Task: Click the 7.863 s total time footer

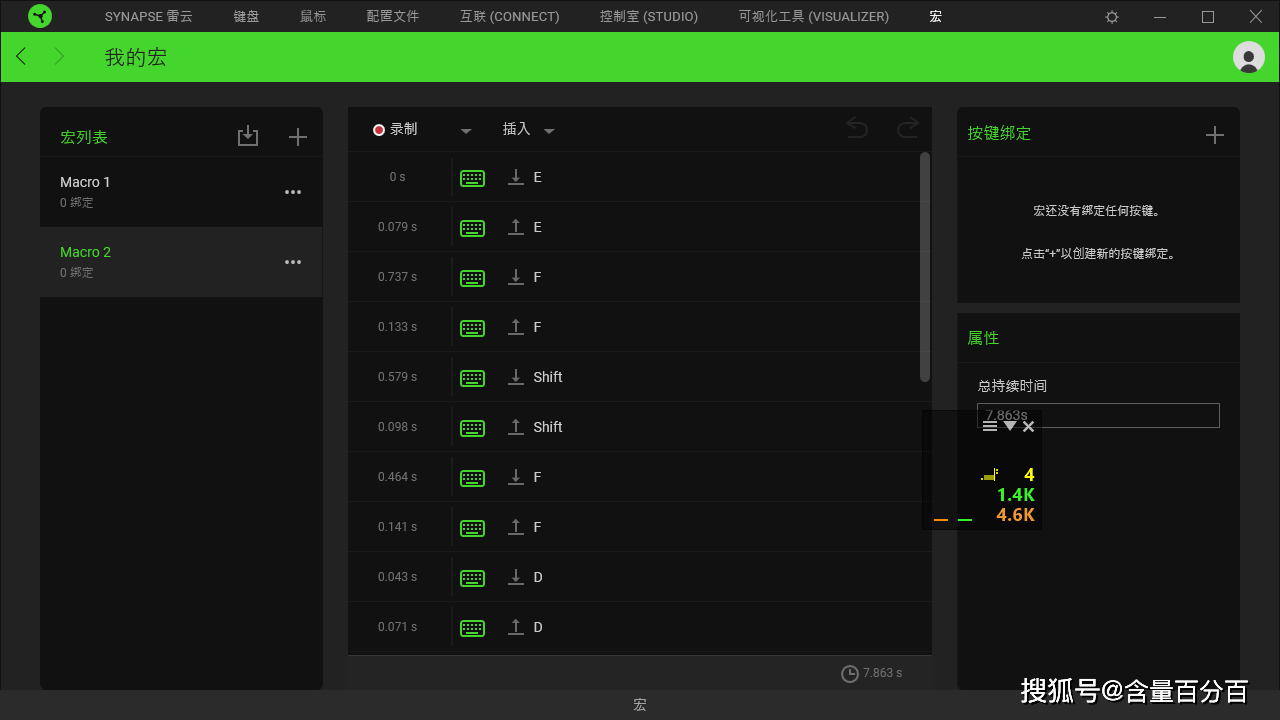Action: pyautogui.click(x=882, y=673)
